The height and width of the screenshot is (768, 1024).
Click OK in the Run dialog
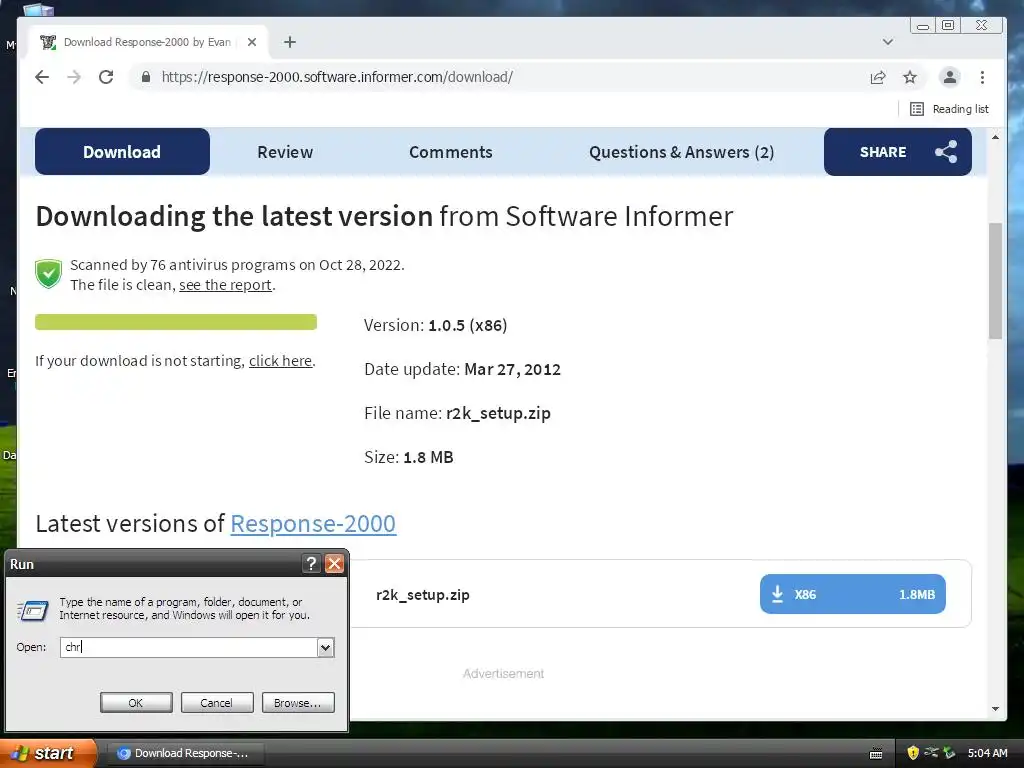coord(136,703)
